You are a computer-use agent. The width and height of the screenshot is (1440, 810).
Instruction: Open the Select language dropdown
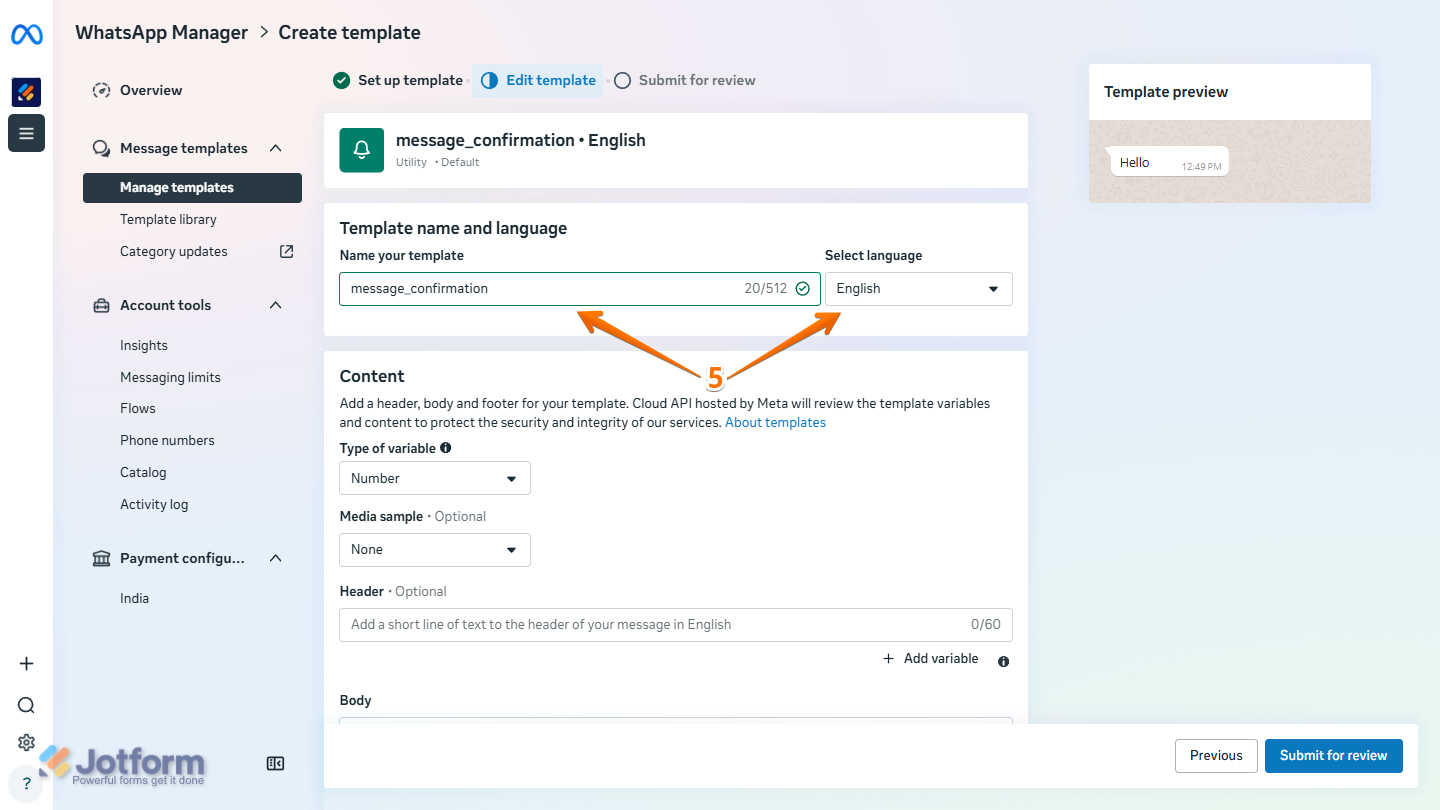919,289
